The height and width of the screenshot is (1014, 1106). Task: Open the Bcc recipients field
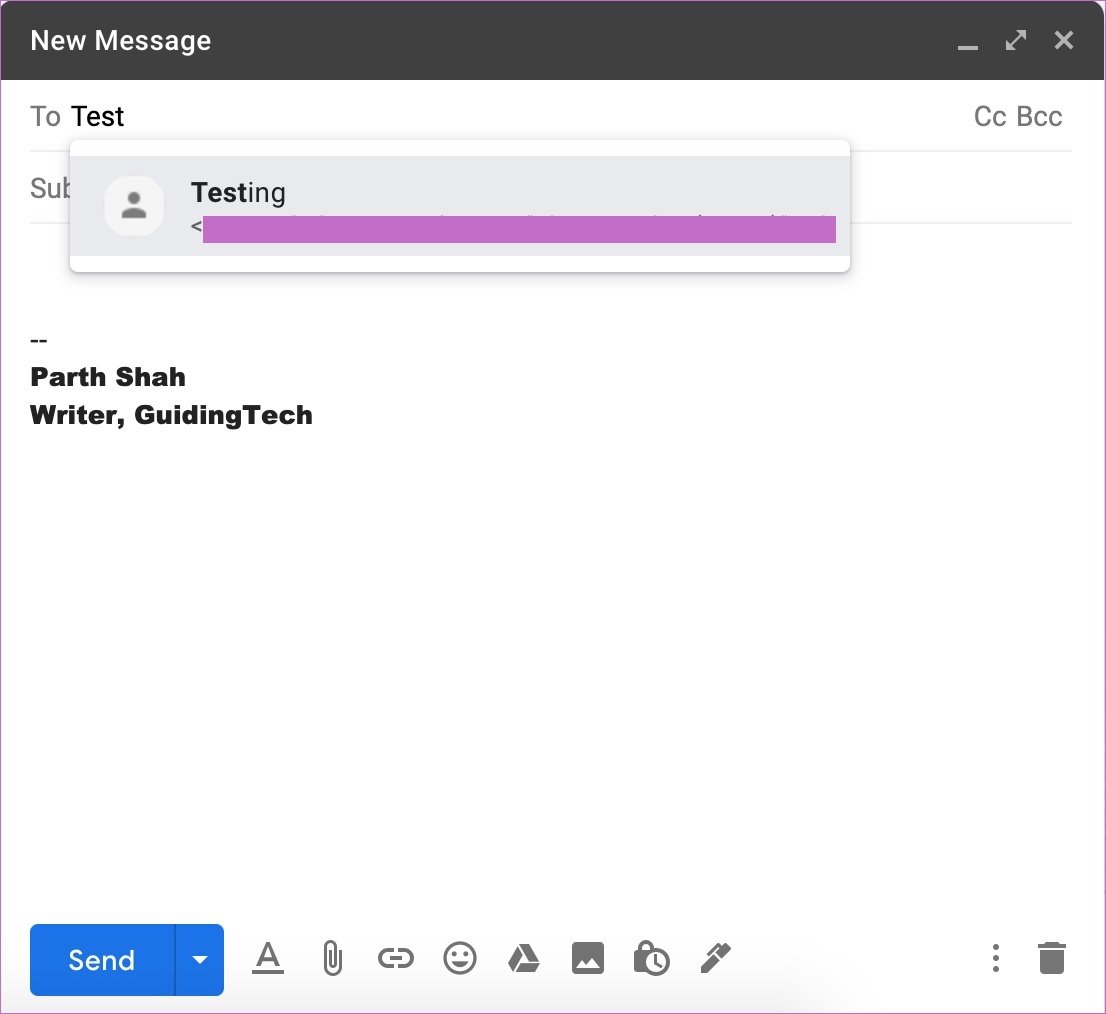(1041, 116)
